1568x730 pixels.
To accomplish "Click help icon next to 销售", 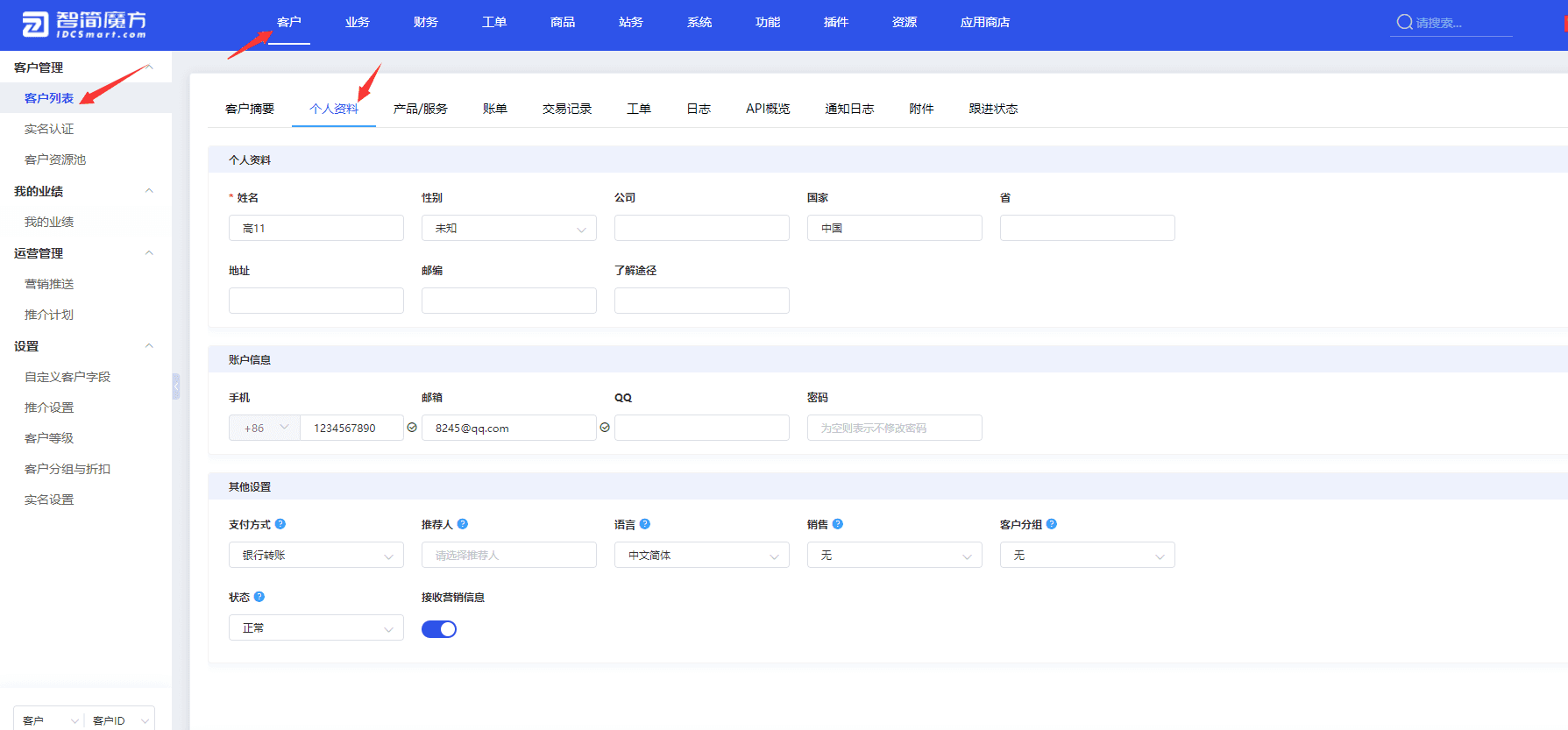I will 838,524.
